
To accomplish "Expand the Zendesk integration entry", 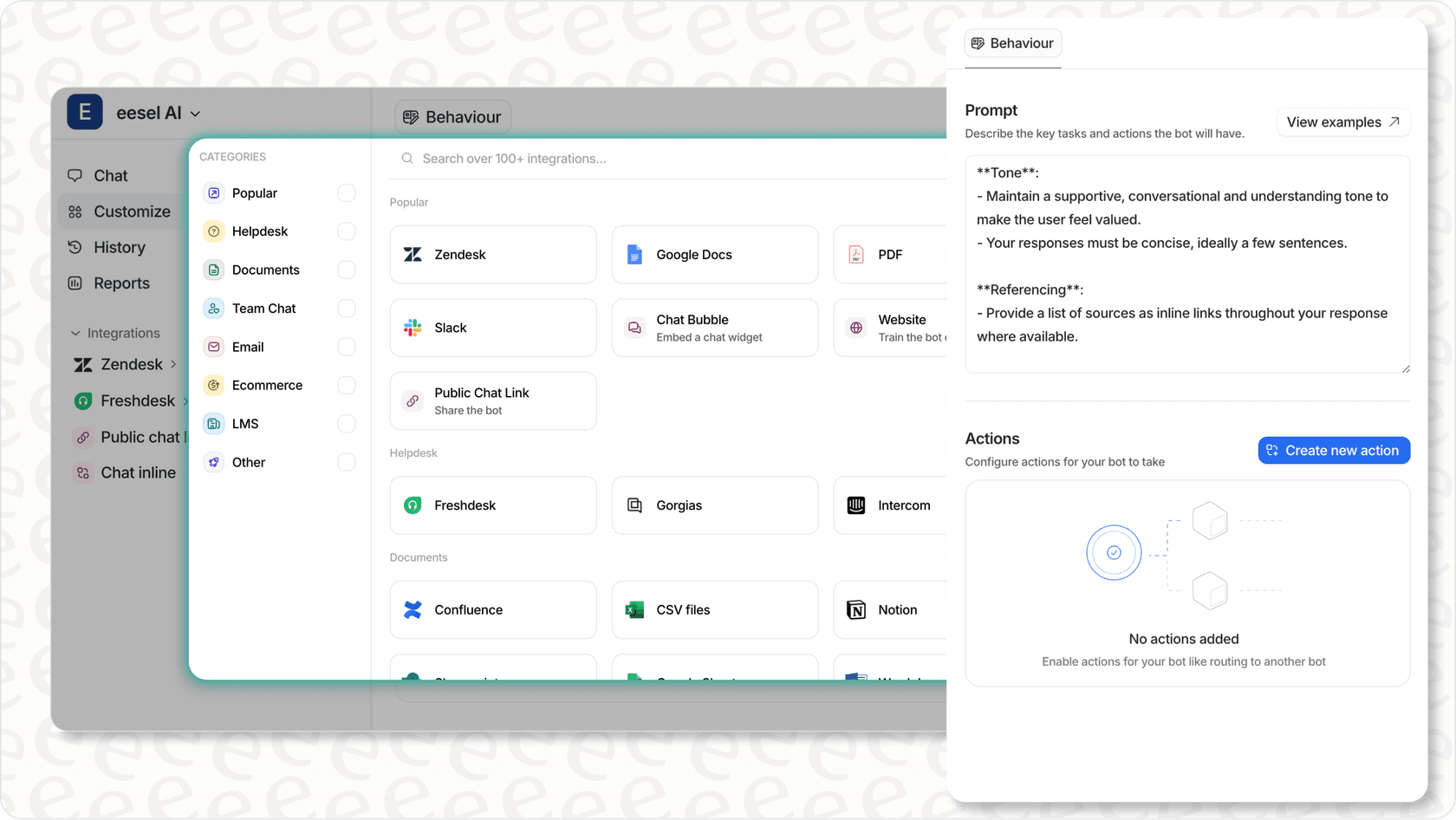I will tap(176, 364).
